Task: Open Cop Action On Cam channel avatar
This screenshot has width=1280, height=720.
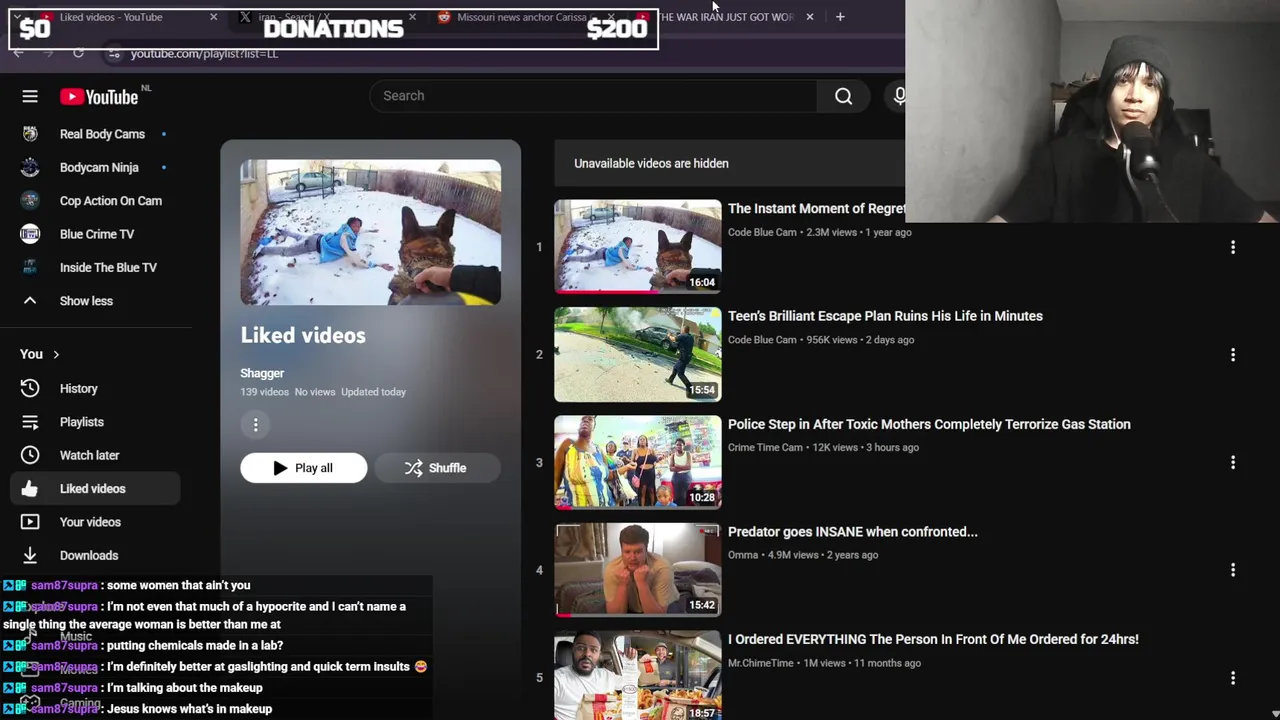Action: (x=30, y=201)
